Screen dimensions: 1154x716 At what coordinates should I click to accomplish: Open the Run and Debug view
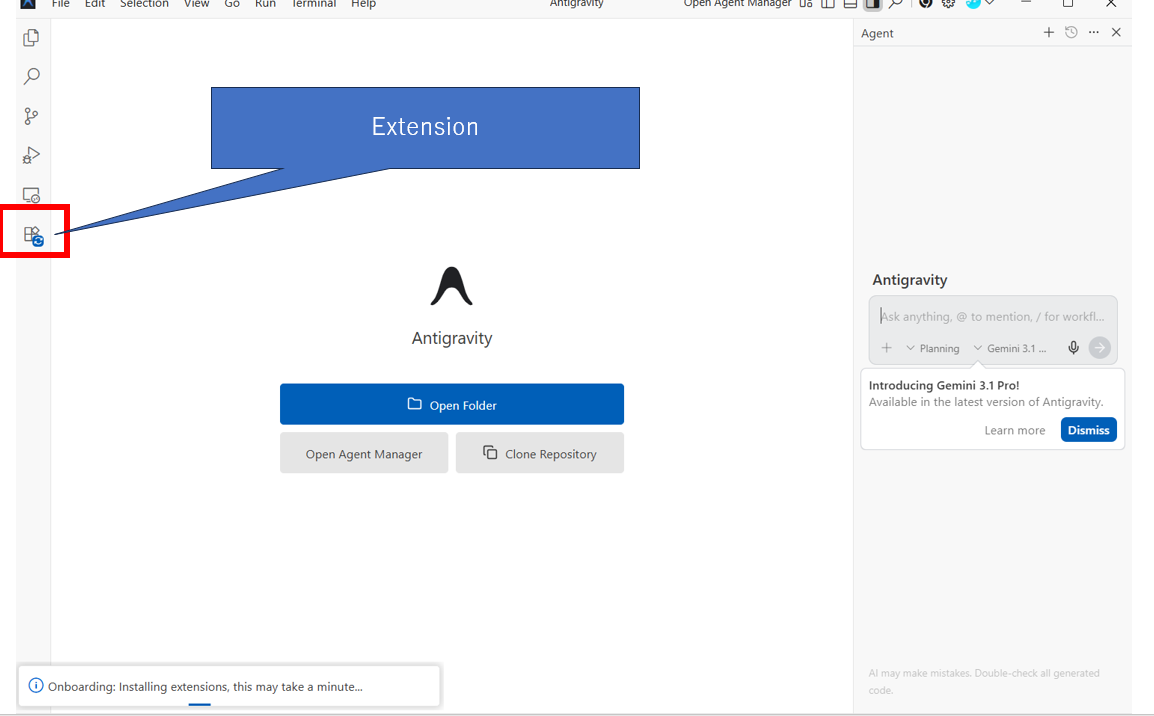[x=31, y=155]
